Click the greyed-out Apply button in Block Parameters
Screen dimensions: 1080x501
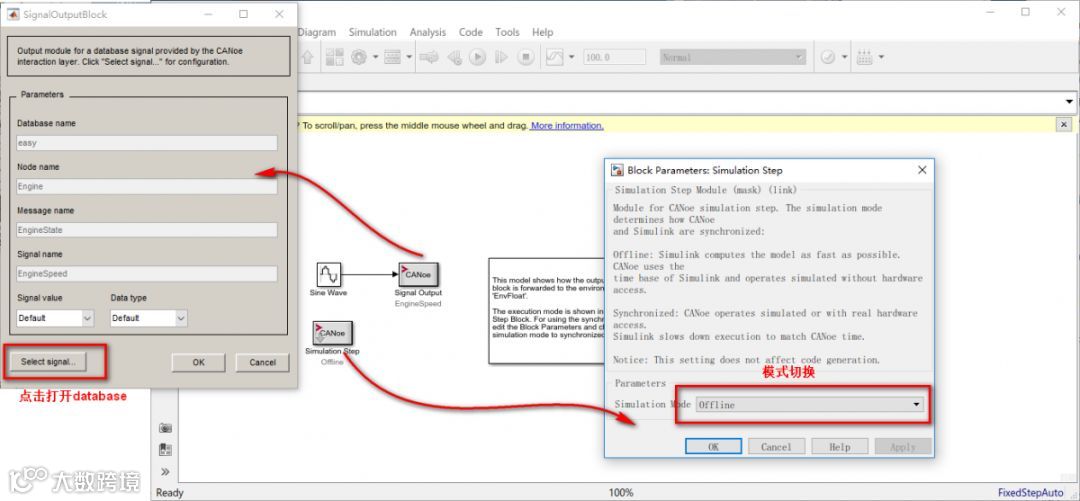click(x=903, y=447)
